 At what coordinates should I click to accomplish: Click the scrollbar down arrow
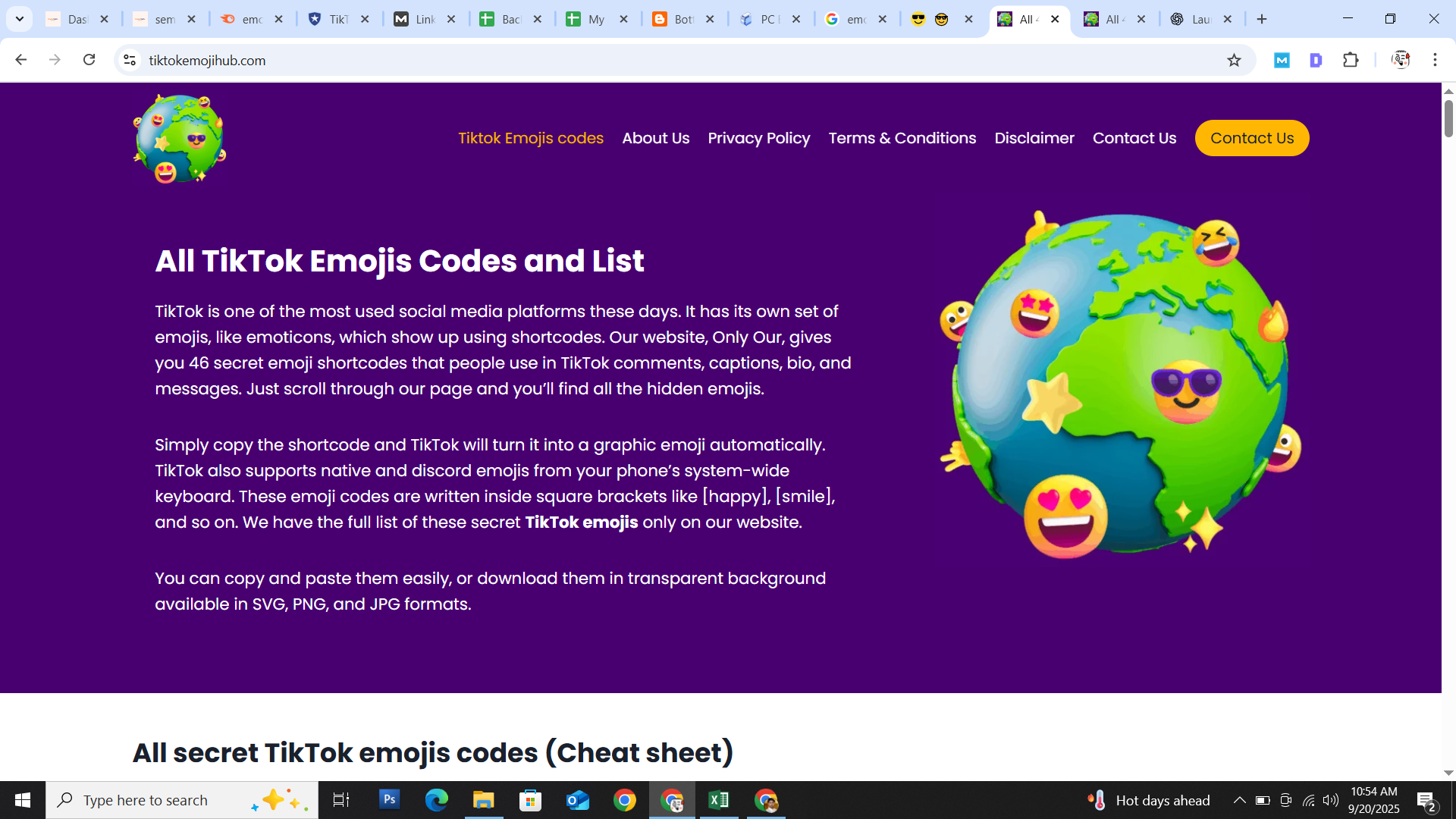1448,773
